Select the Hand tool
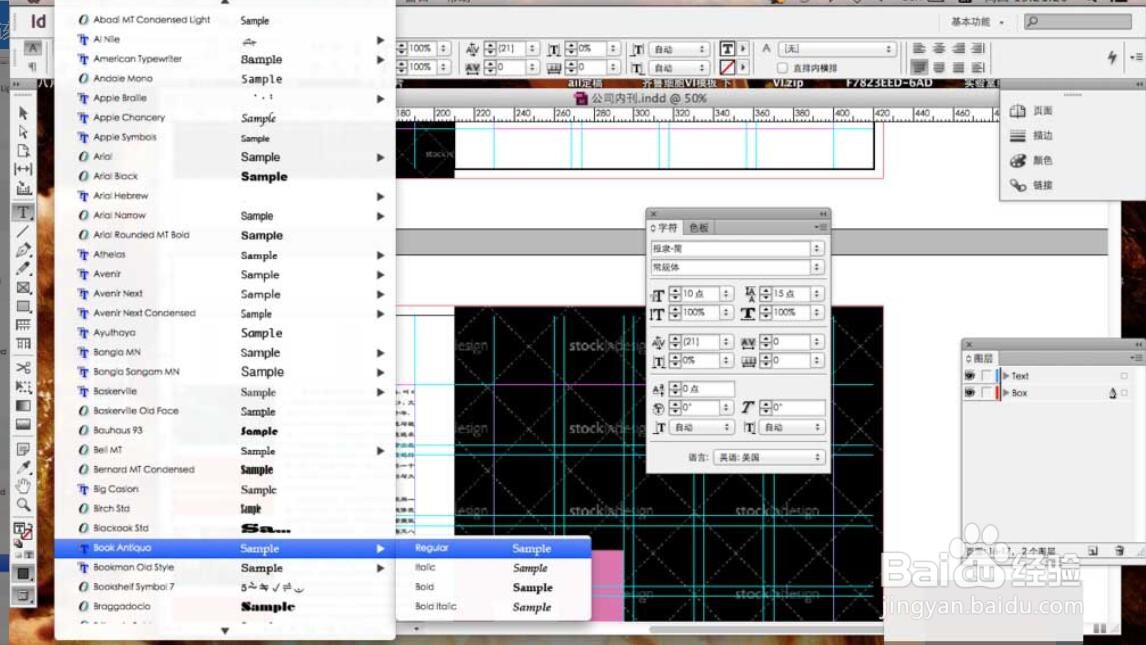 click(23, 486)
